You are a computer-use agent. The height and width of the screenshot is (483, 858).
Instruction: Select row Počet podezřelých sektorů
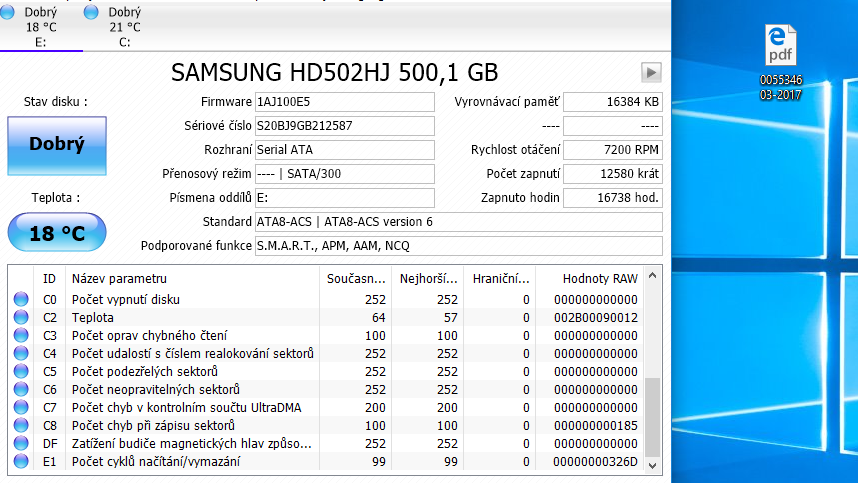[x=326, y=371]
